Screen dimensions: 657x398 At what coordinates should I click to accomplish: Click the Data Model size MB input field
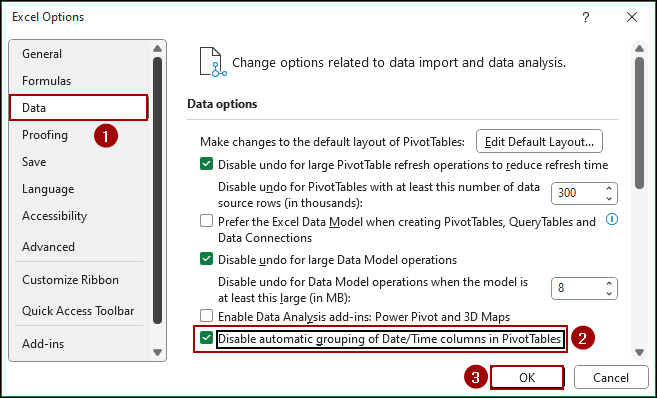pyautogui.click(x=577, y=288)
